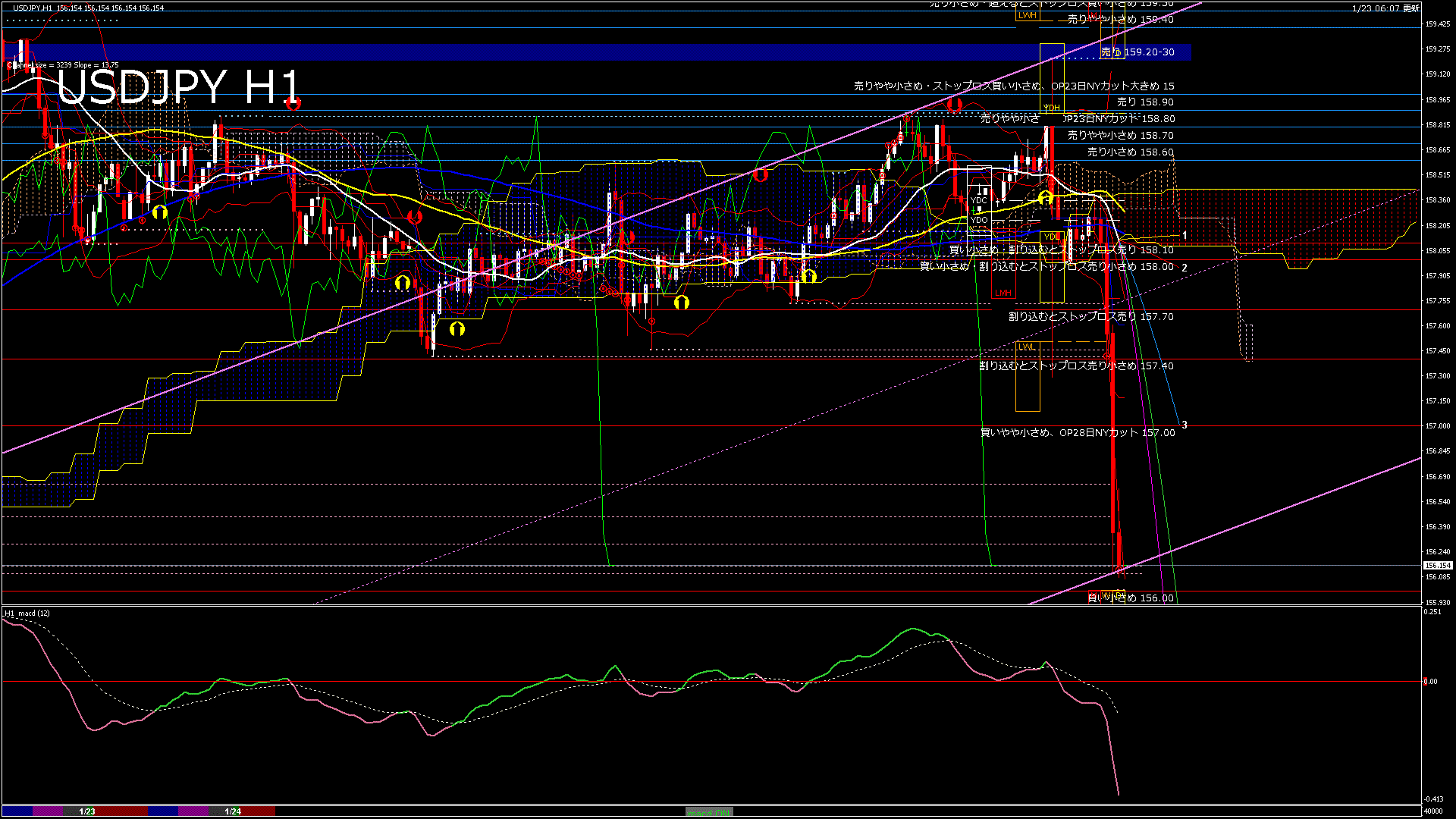Select the large USDJPY H1 title label
The width and height of the screenshot is (1456, 819).
(x=178, y=86)
